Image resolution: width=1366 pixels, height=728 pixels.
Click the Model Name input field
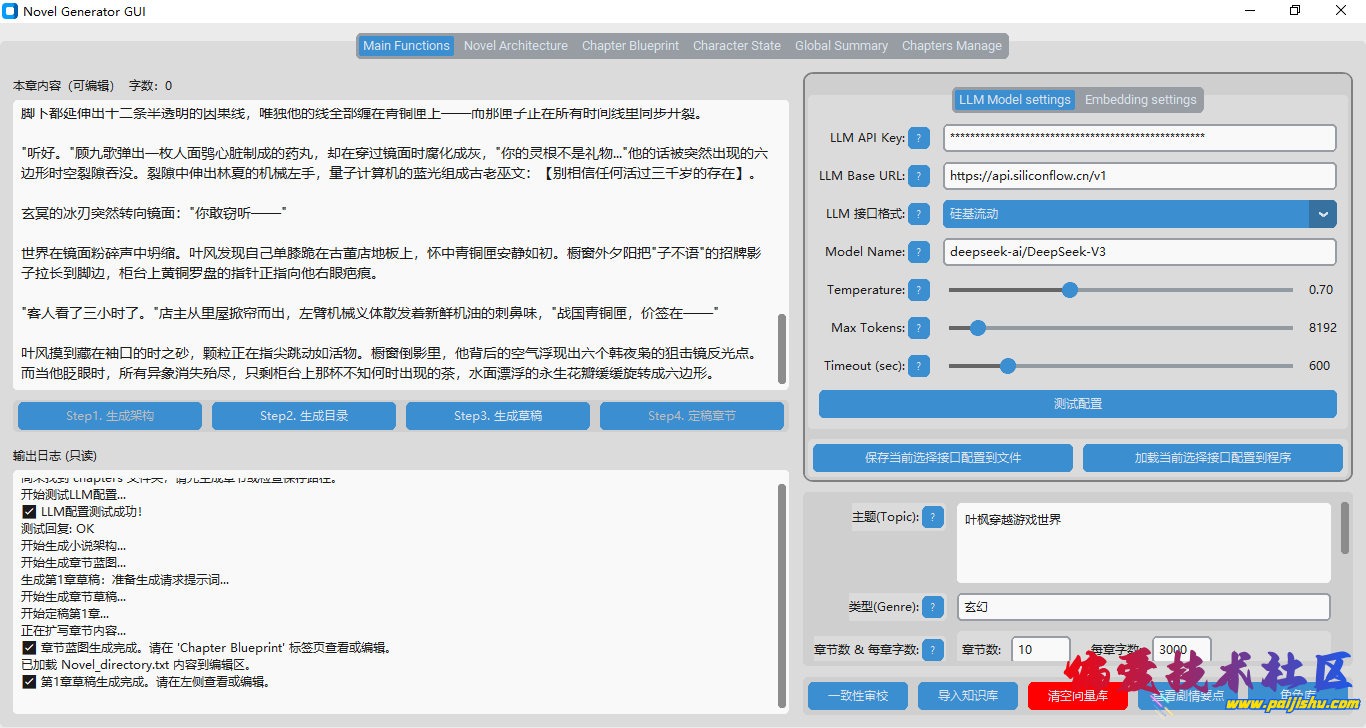pos(1139,252)
